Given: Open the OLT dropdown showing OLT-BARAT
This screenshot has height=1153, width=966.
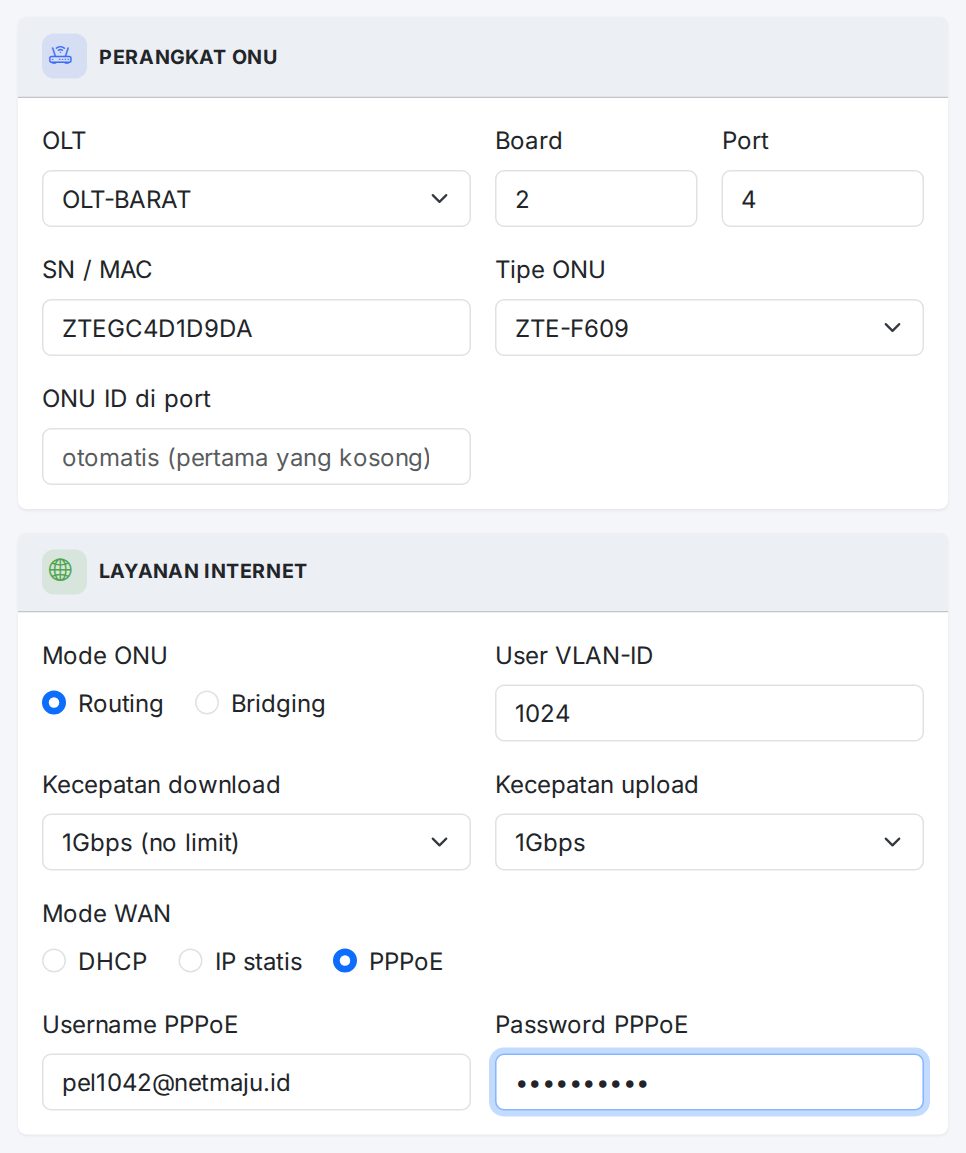Looking at the screenshot, I should [x=256, y=199].
